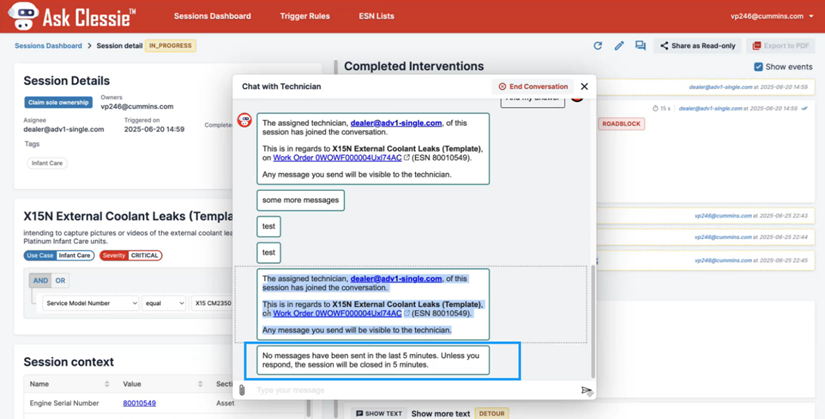
Task: Click Export to PDF button
Action: [x=780, y=46]
